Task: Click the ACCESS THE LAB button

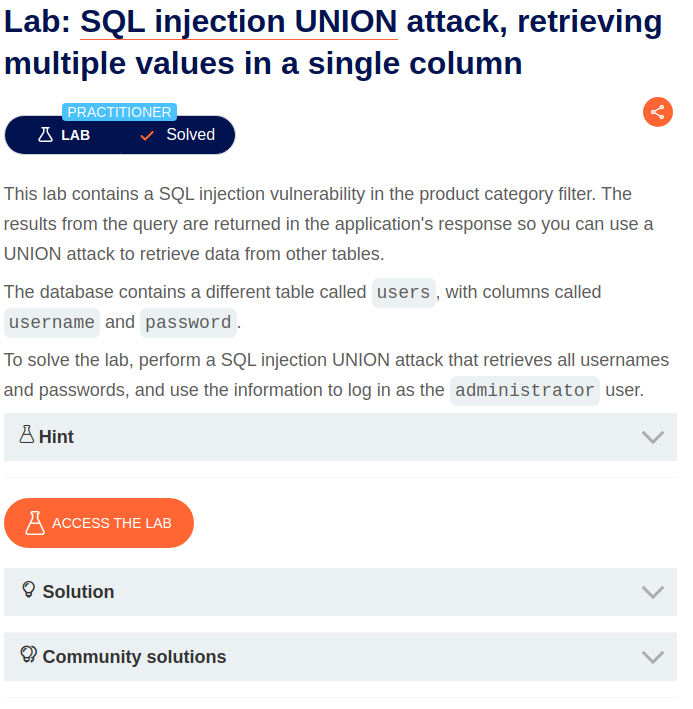Action: [99, 523]
